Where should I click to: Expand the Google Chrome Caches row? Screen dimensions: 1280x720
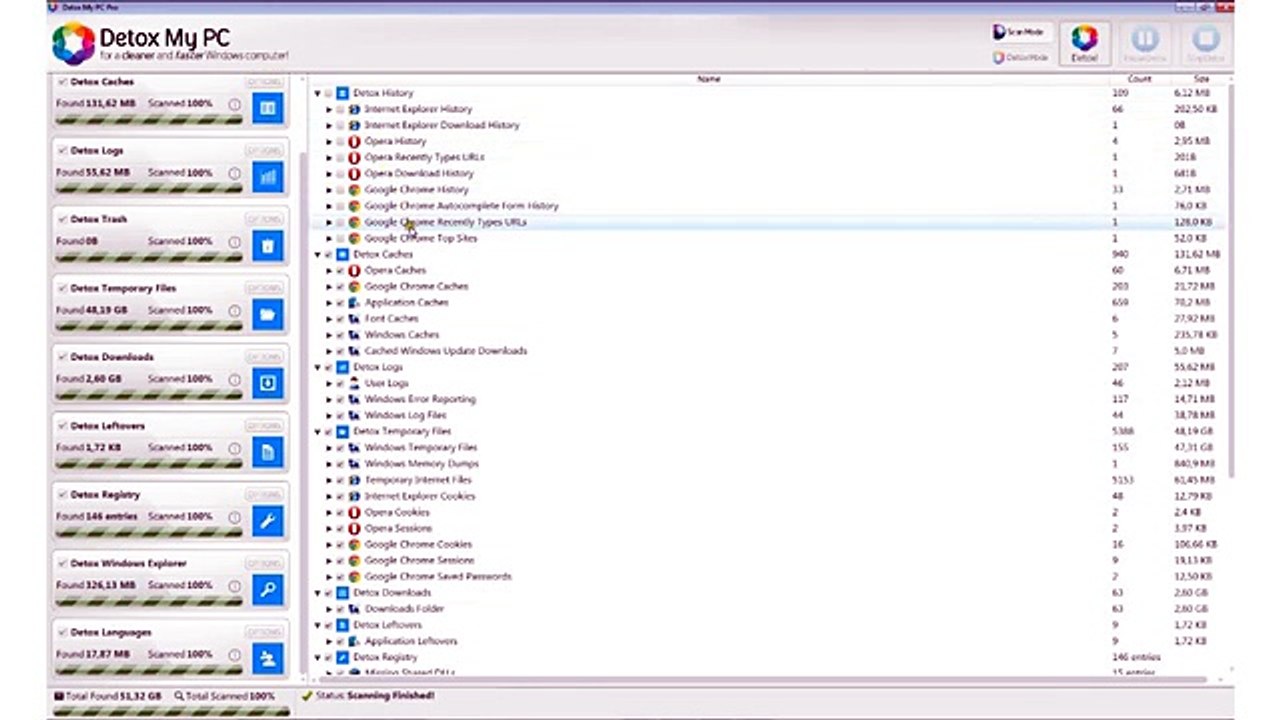329,286
